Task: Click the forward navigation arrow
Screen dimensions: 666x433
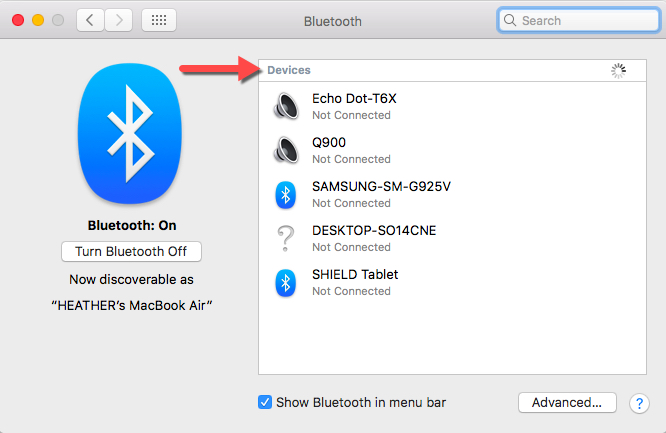Action: [x=119, y=20]
